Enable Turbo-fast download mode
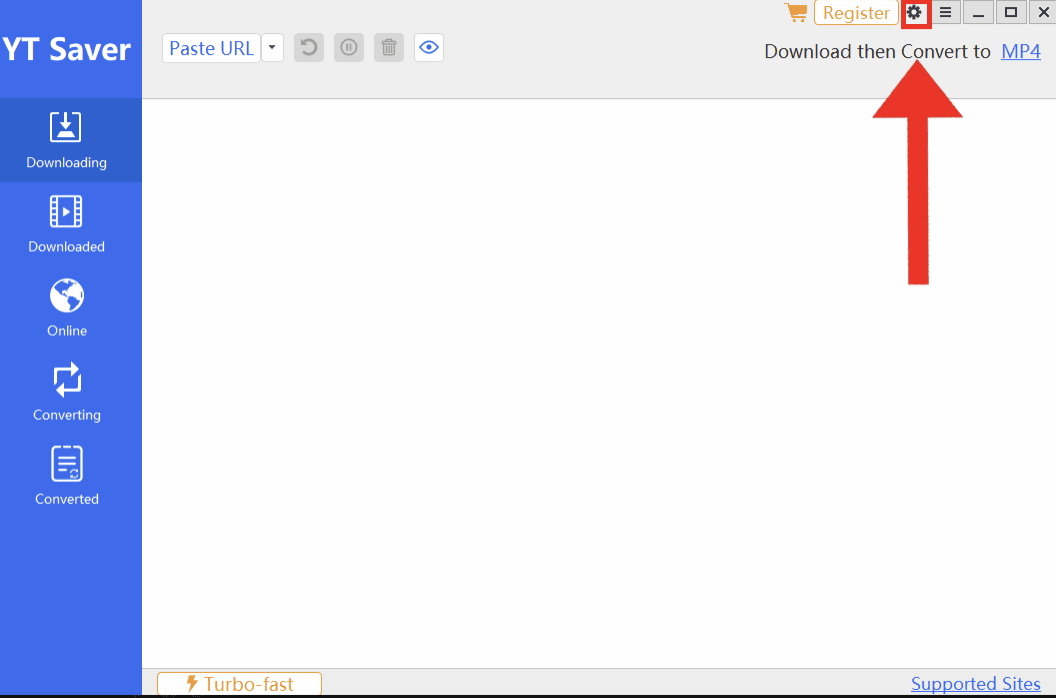This screenshot has width=1056, height=698. [239, 684]
